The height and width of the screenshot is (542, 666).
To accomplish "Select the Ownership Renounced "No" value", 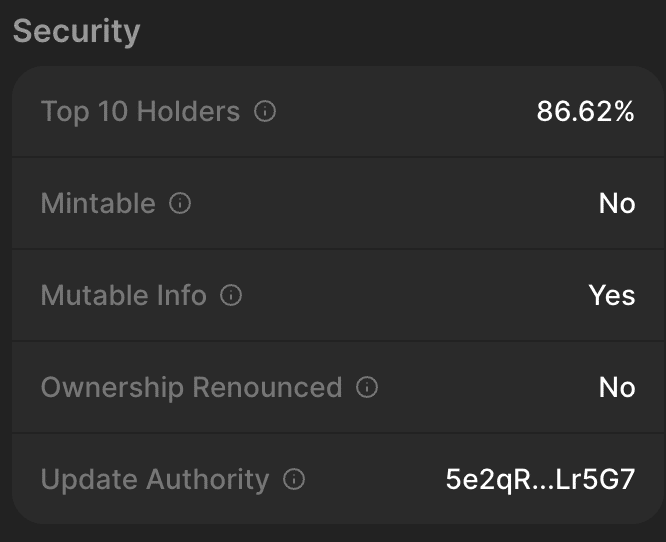I will 616,387.
